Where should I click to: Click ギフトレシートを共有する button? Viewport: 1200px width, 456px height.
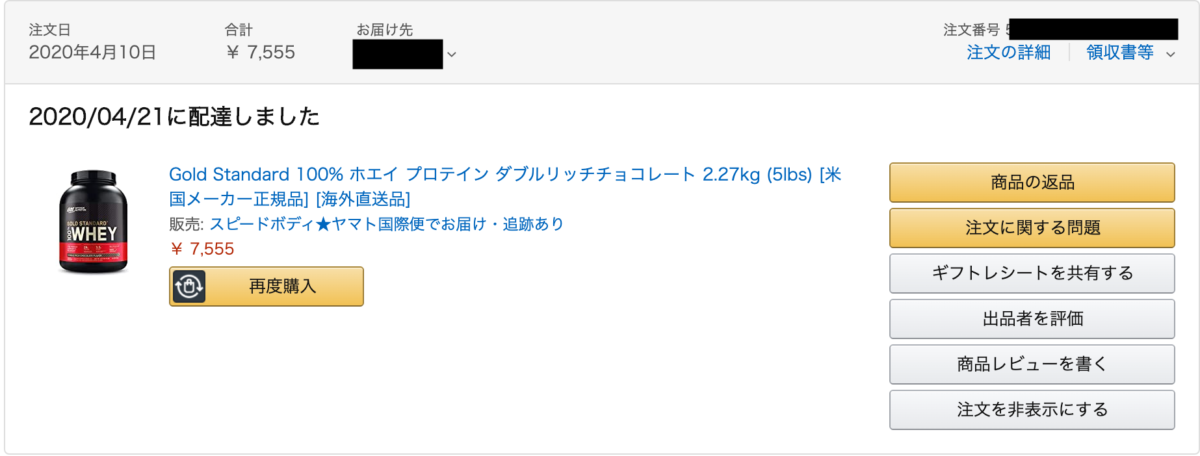pyautogui.click(x=1032, y=273)
